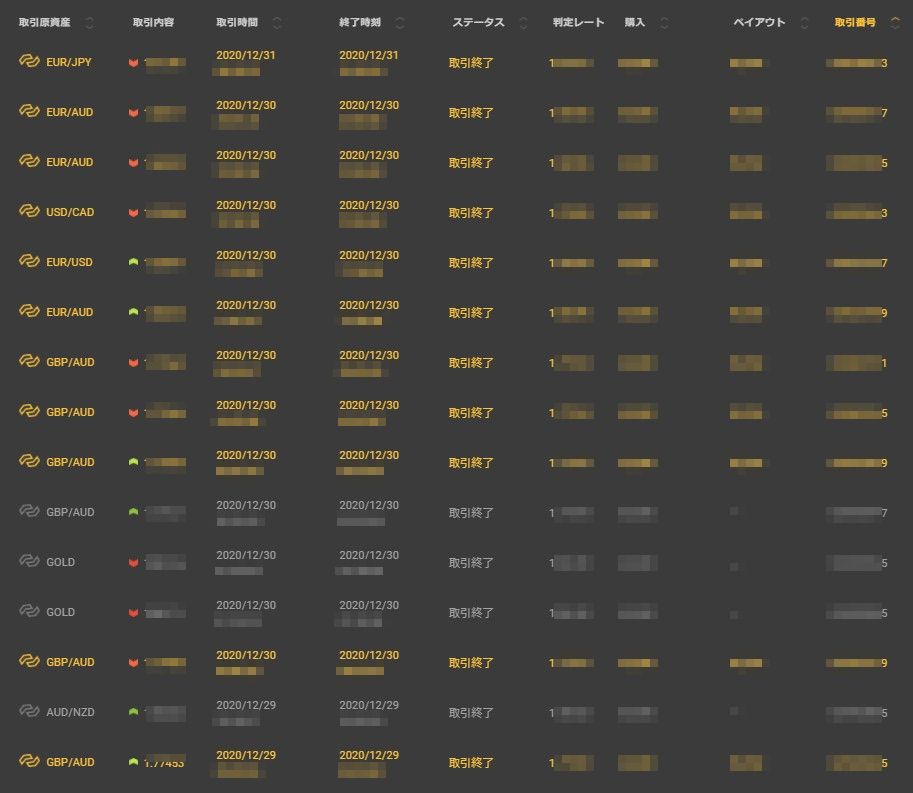Click the green up arrow in EUR/USD row
The image size is (913, 793).
pos(133,262)
